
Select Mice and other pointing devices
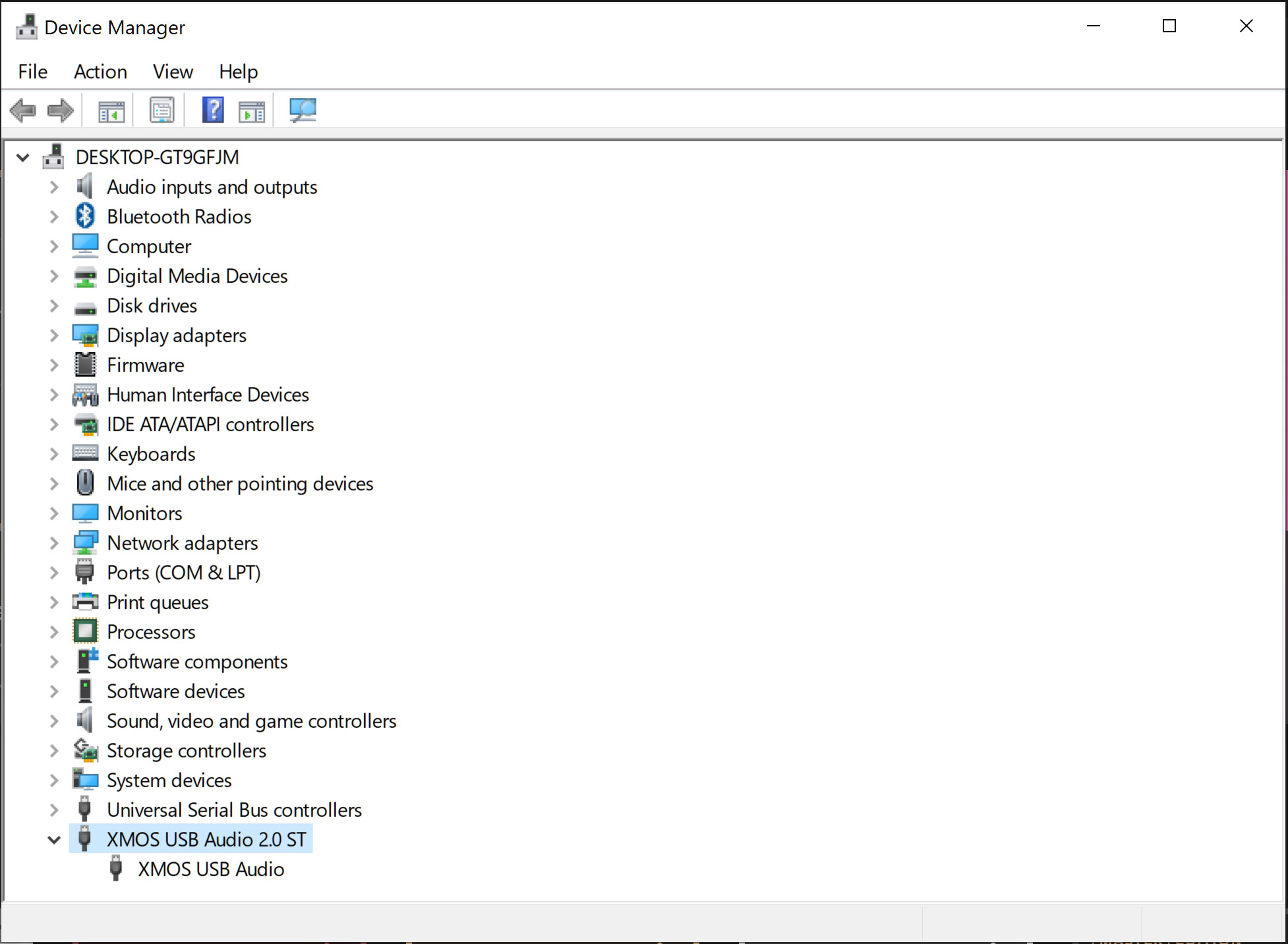point(240,484)
